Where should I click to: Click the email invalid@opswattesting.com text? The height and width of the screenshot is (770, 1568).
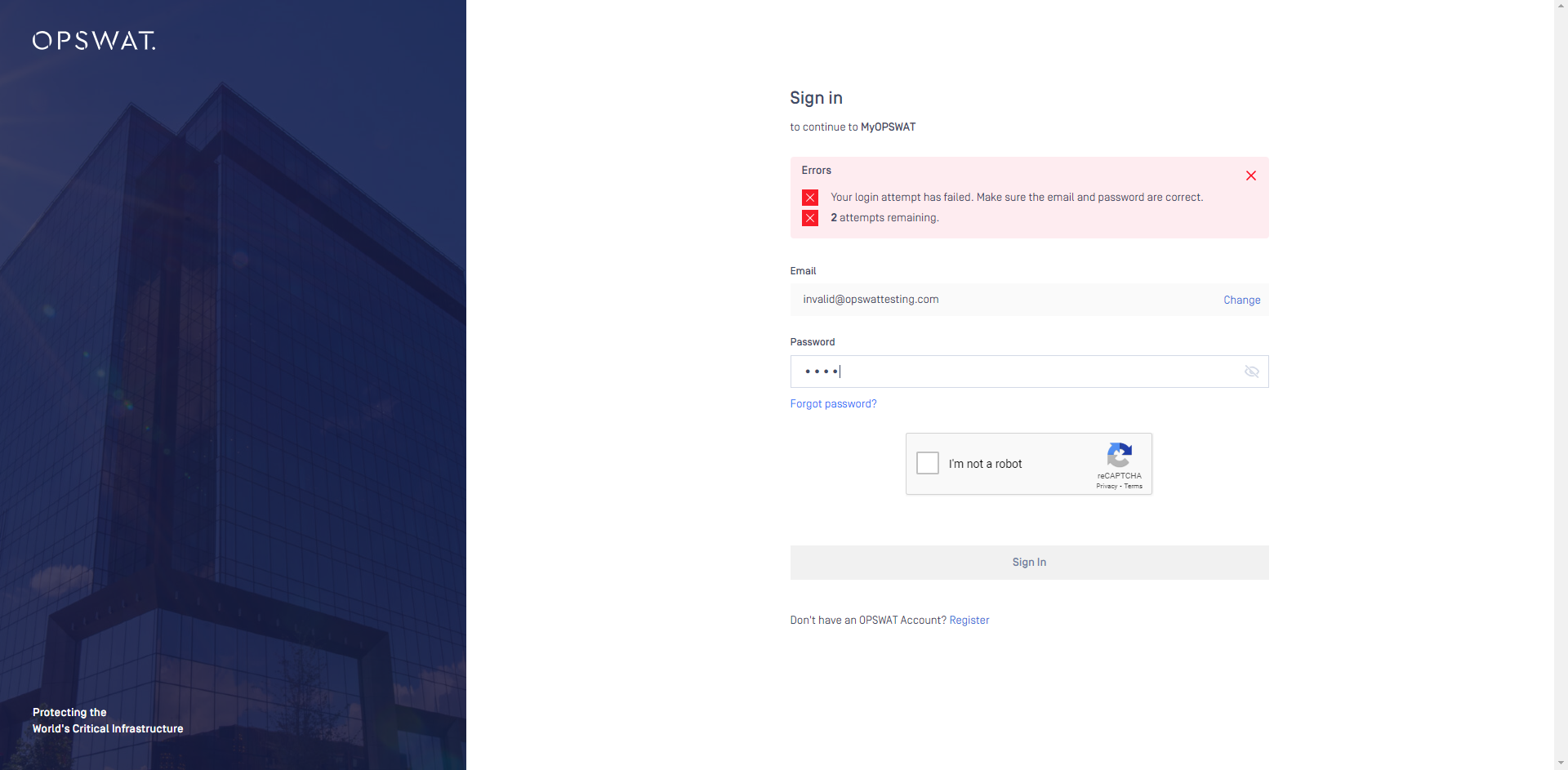[871, 300]
